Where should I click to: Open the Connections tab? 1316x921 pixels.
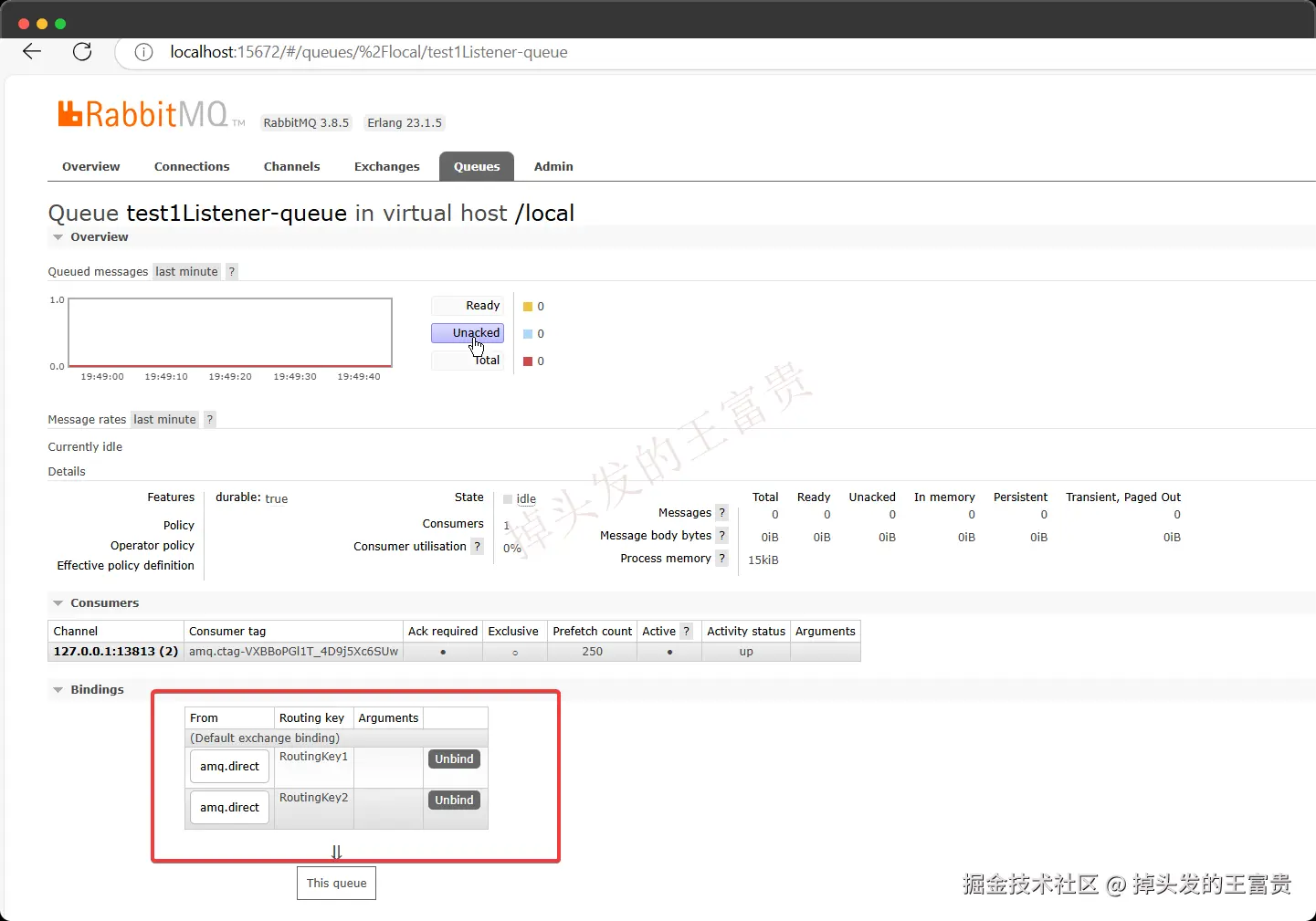click(192, 166)
